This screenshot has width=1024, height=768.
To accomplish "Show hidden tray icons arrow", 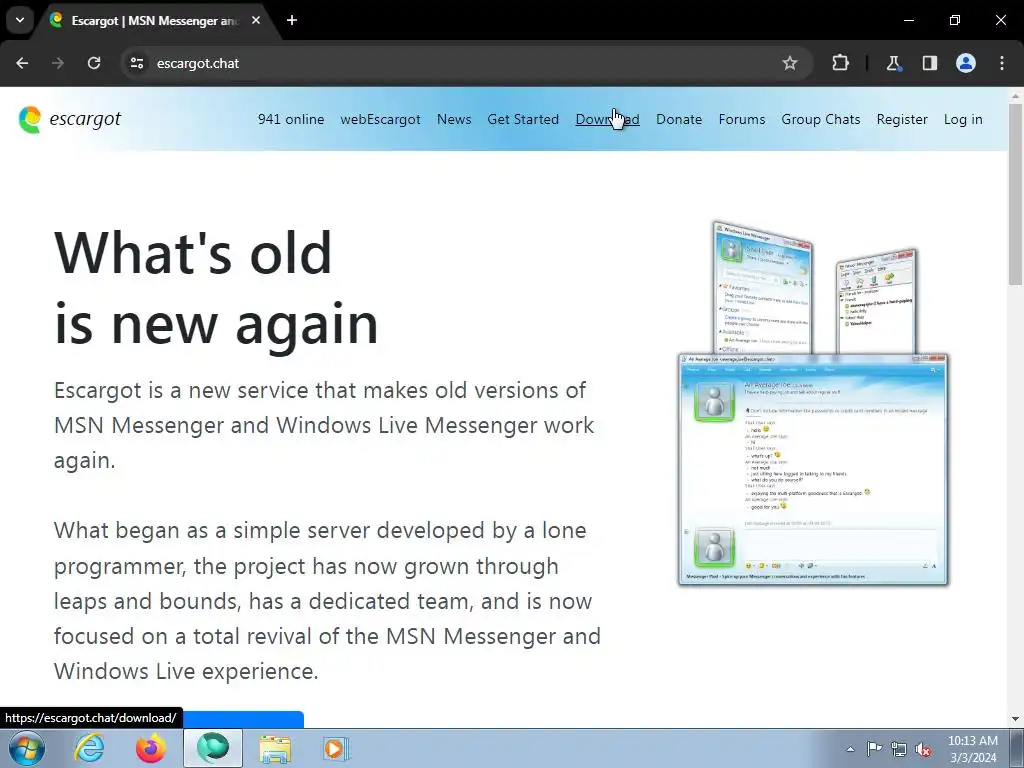I will point(850,749).
